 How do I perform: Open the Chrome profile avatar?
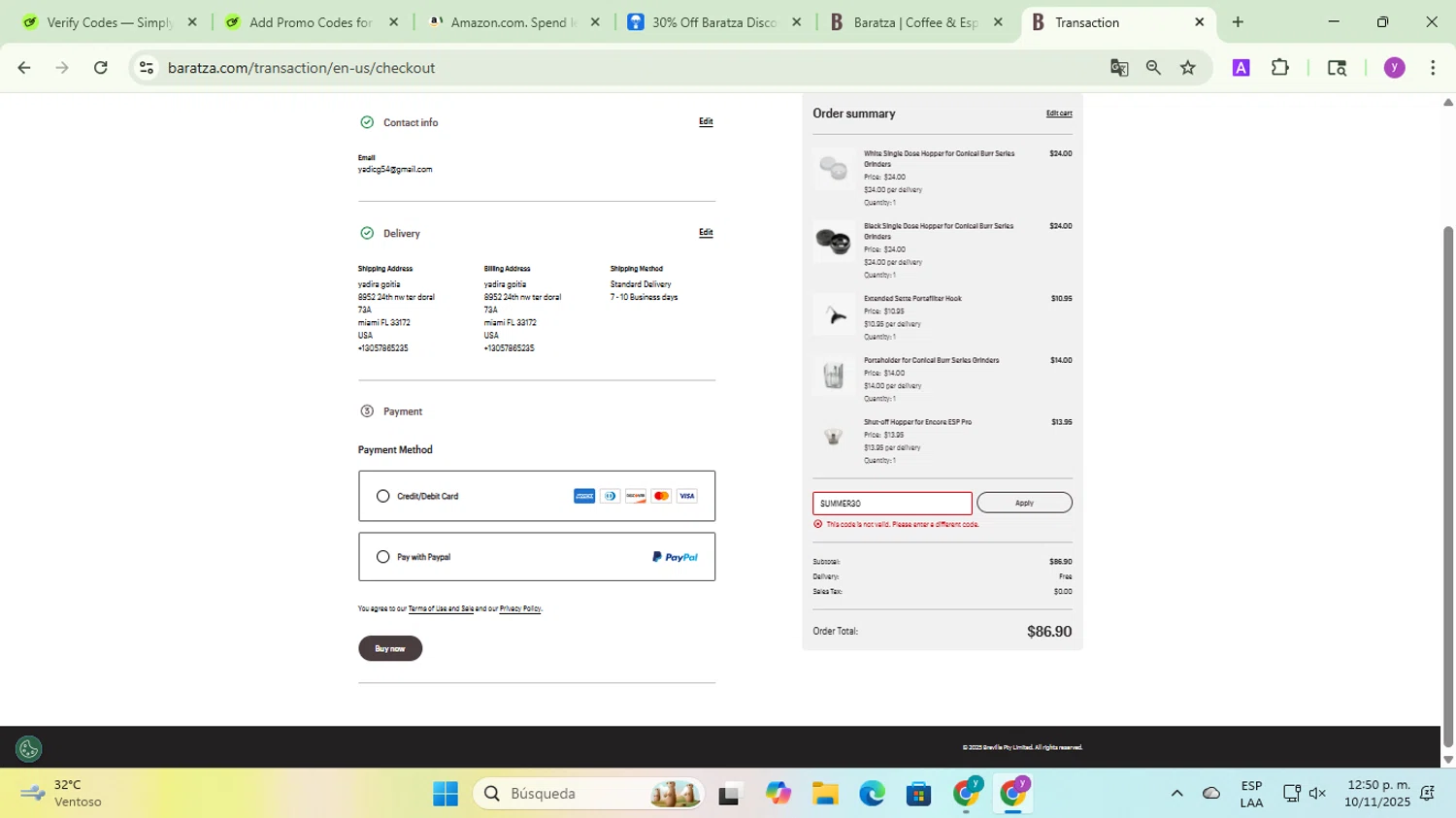[1394, 68]
